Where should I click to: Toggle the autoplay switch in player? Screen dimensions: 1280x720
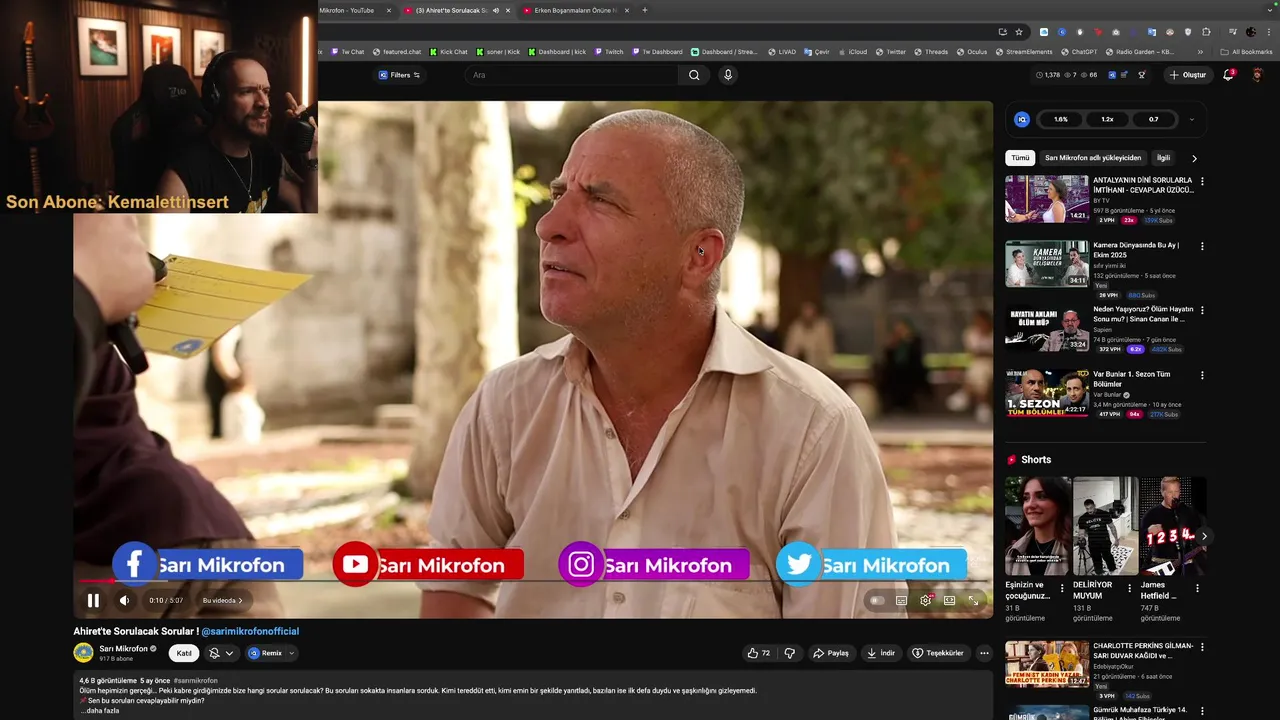click(877, 600)
